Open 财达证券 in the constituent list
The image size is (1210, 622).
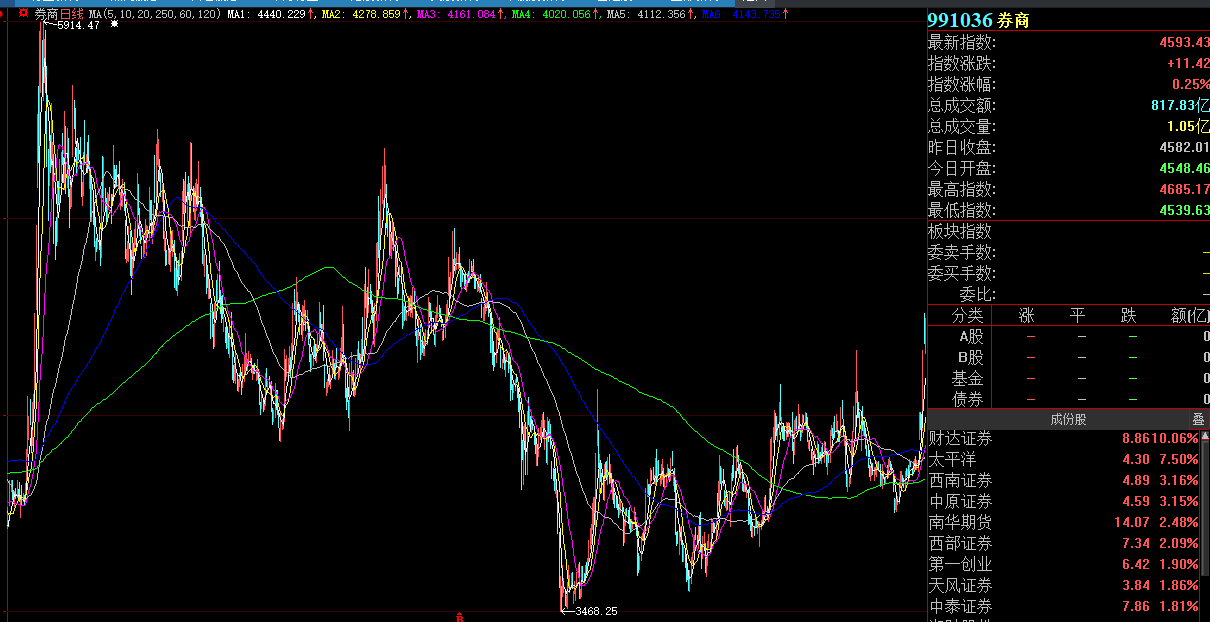[x=960, y=439]
